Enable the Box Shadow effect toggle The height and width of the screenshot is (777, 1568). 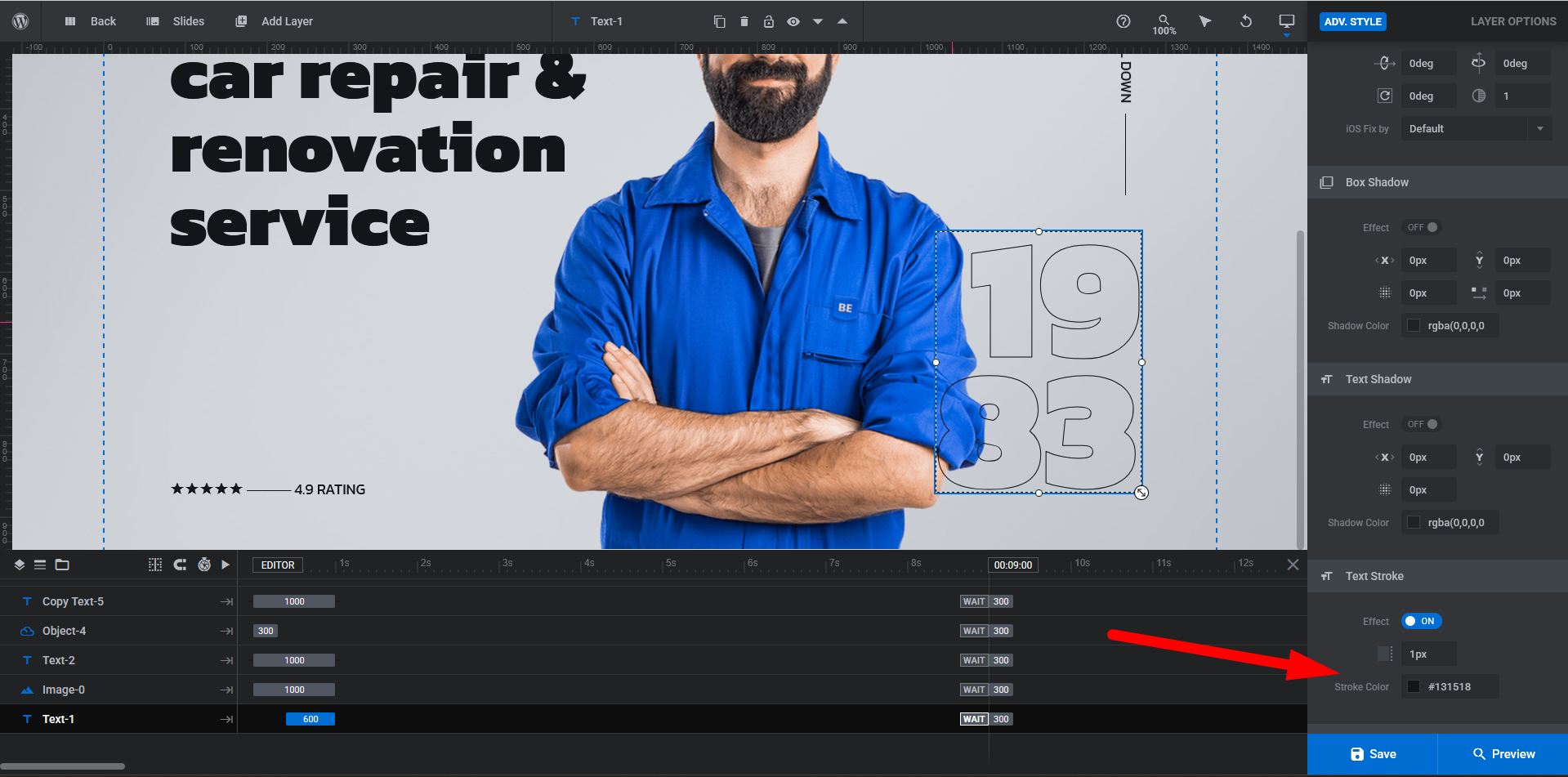pos(1423,227)
